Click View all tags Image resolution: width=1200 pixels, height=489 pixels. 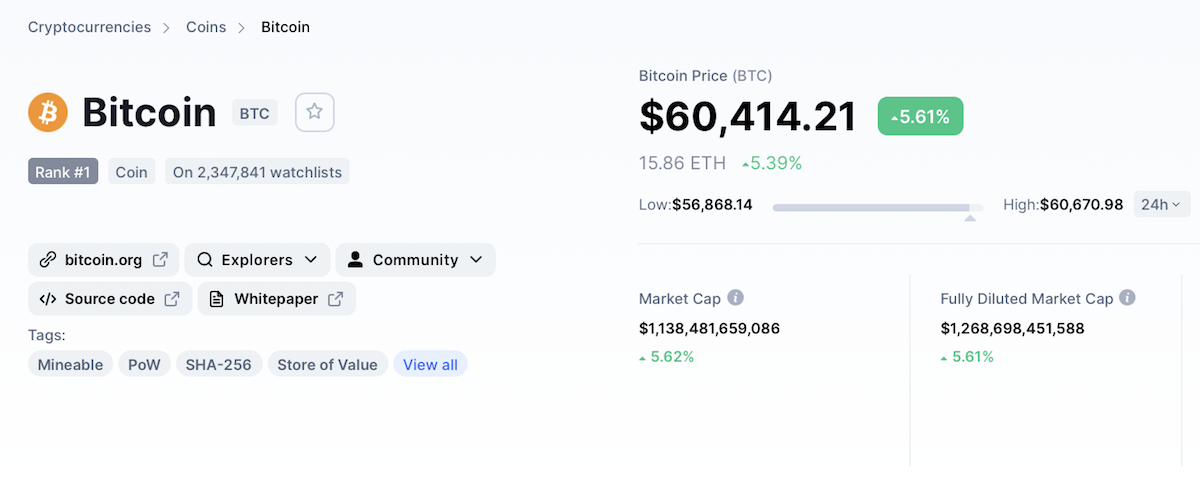coord(430,365)
